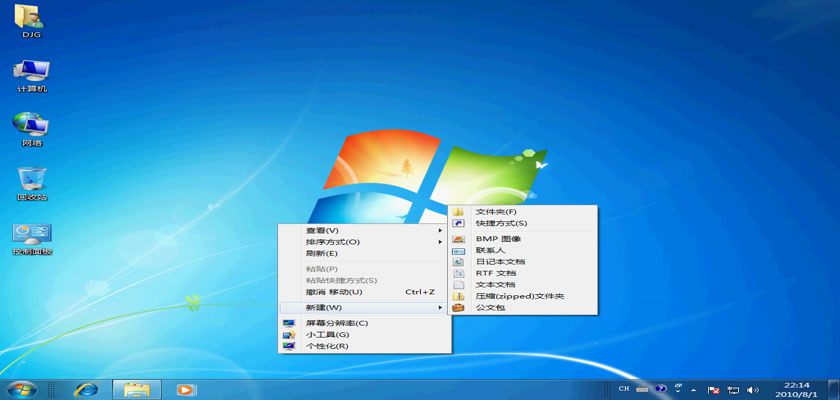Click the Windows Start button
This screenshot has width=840, height=400.
click(x=21, y=389)
